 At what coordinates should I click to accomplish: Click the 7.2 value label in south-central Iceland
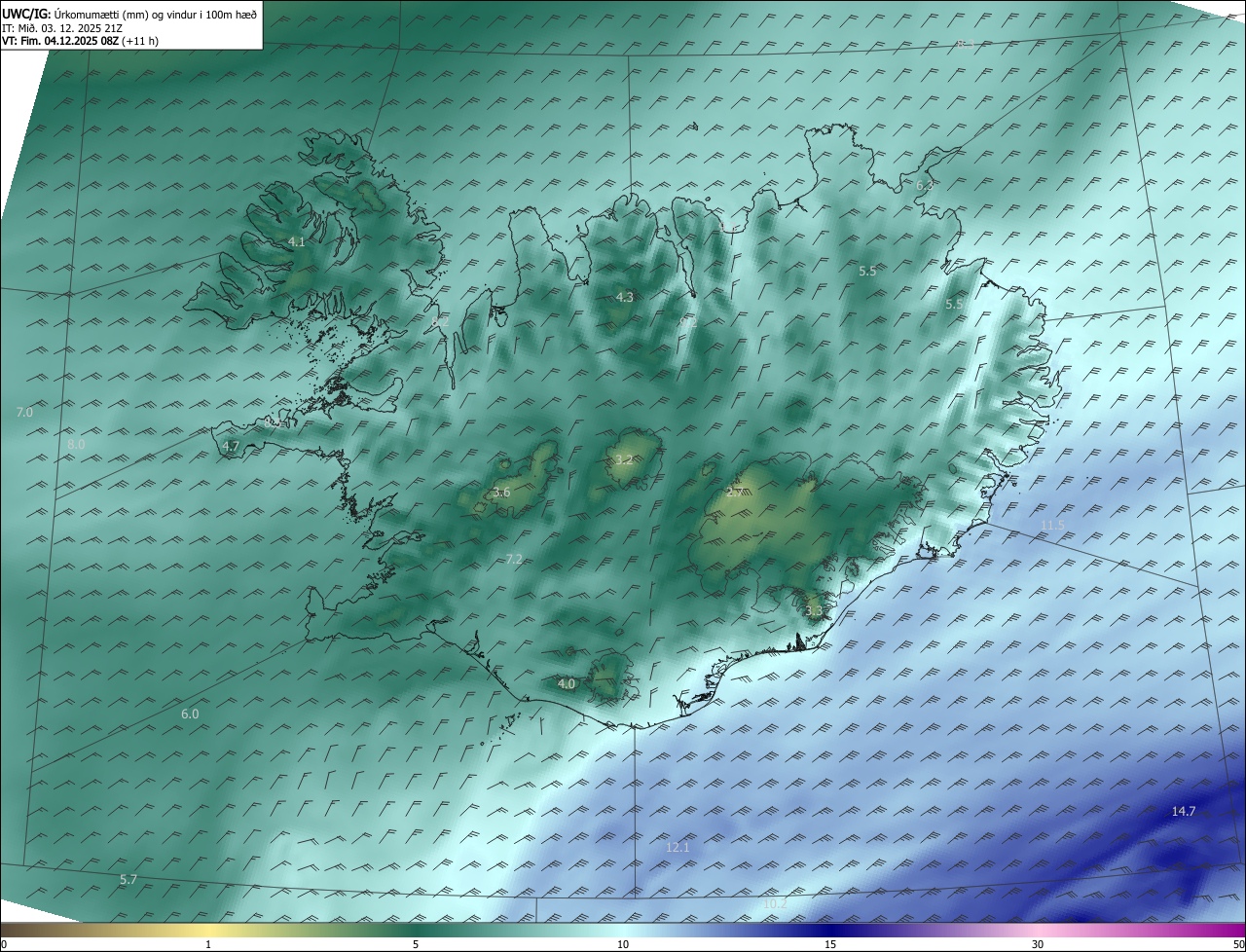[515, 559]
